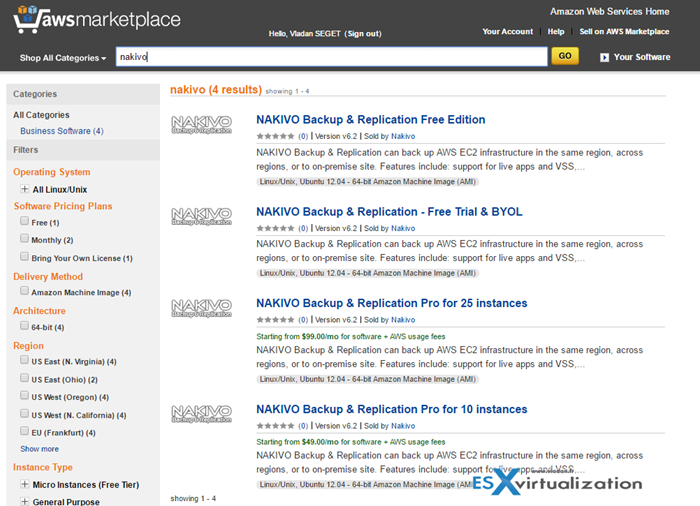Open NAKIVO logo for Pro 25 instances listing

201,308
